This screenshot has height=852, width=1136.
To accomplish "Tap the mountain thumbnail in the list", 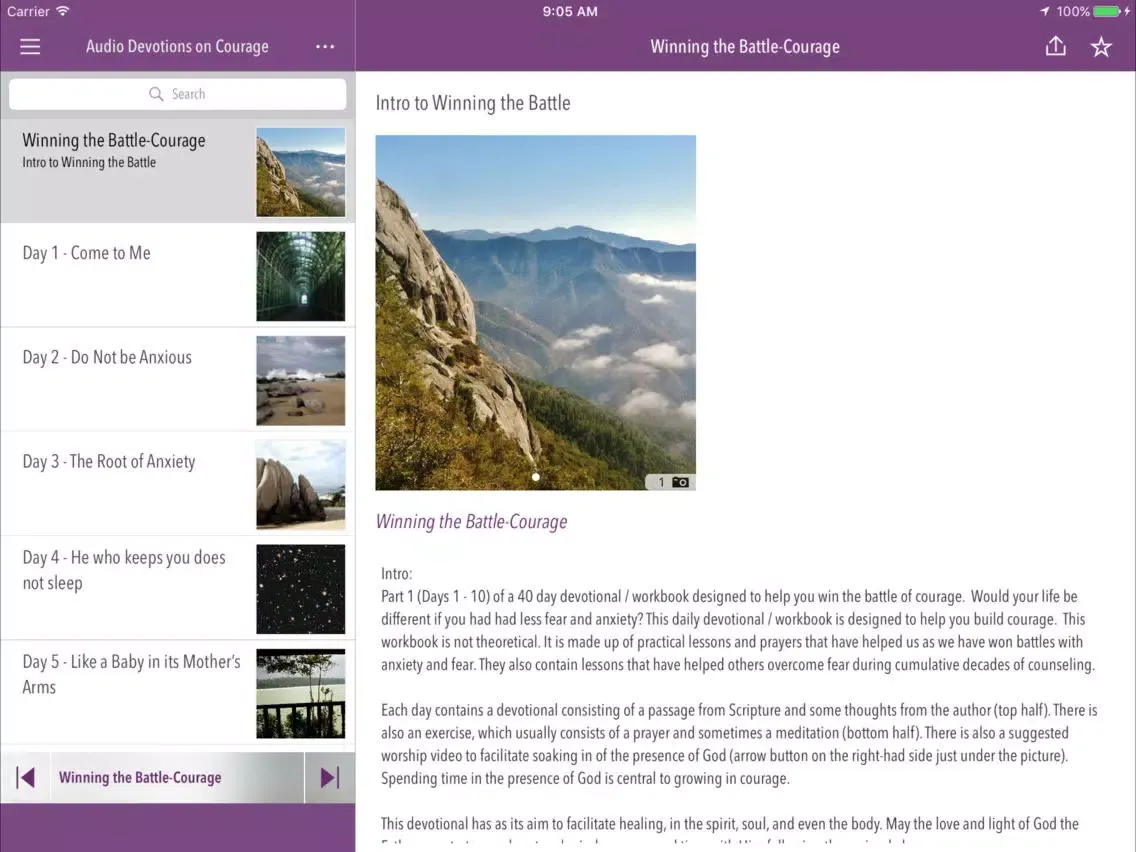I will (x=301, y=172).
